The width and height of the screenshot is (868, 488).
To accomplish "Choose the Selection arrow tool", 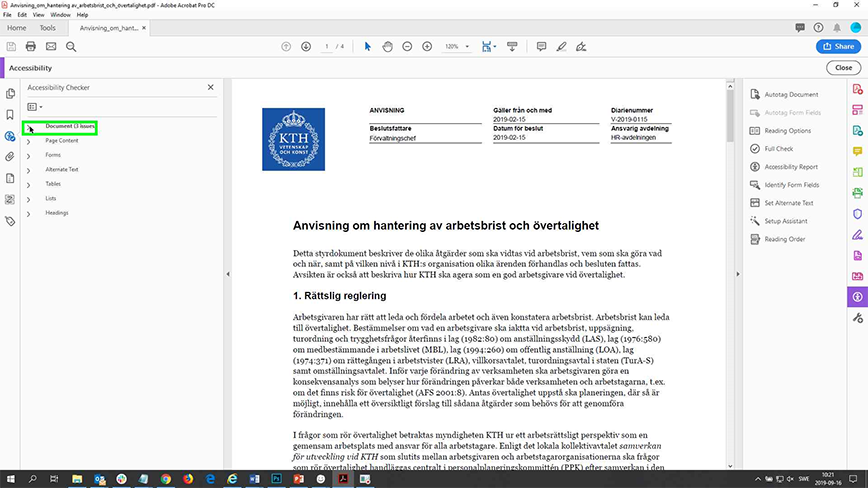I will click(x=368, y=46).
